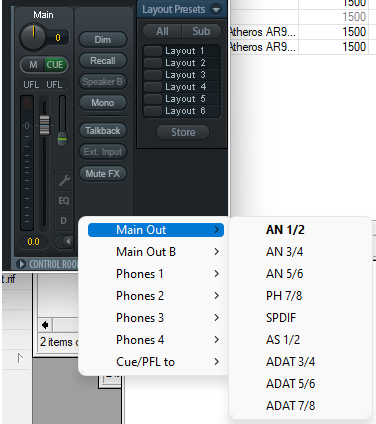Click the grayed 1500 table cell

(x=333, y=17)
